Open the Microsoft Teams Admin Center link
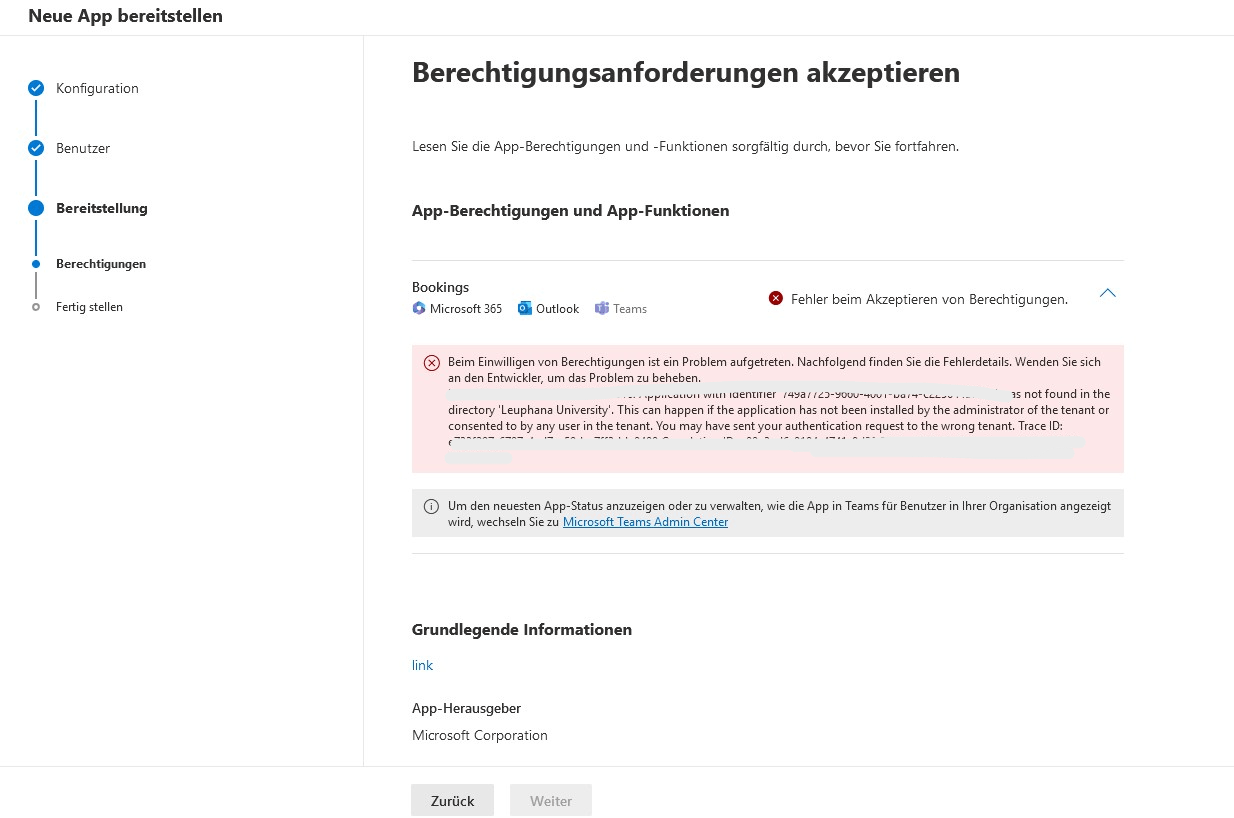 pos(645,522)
